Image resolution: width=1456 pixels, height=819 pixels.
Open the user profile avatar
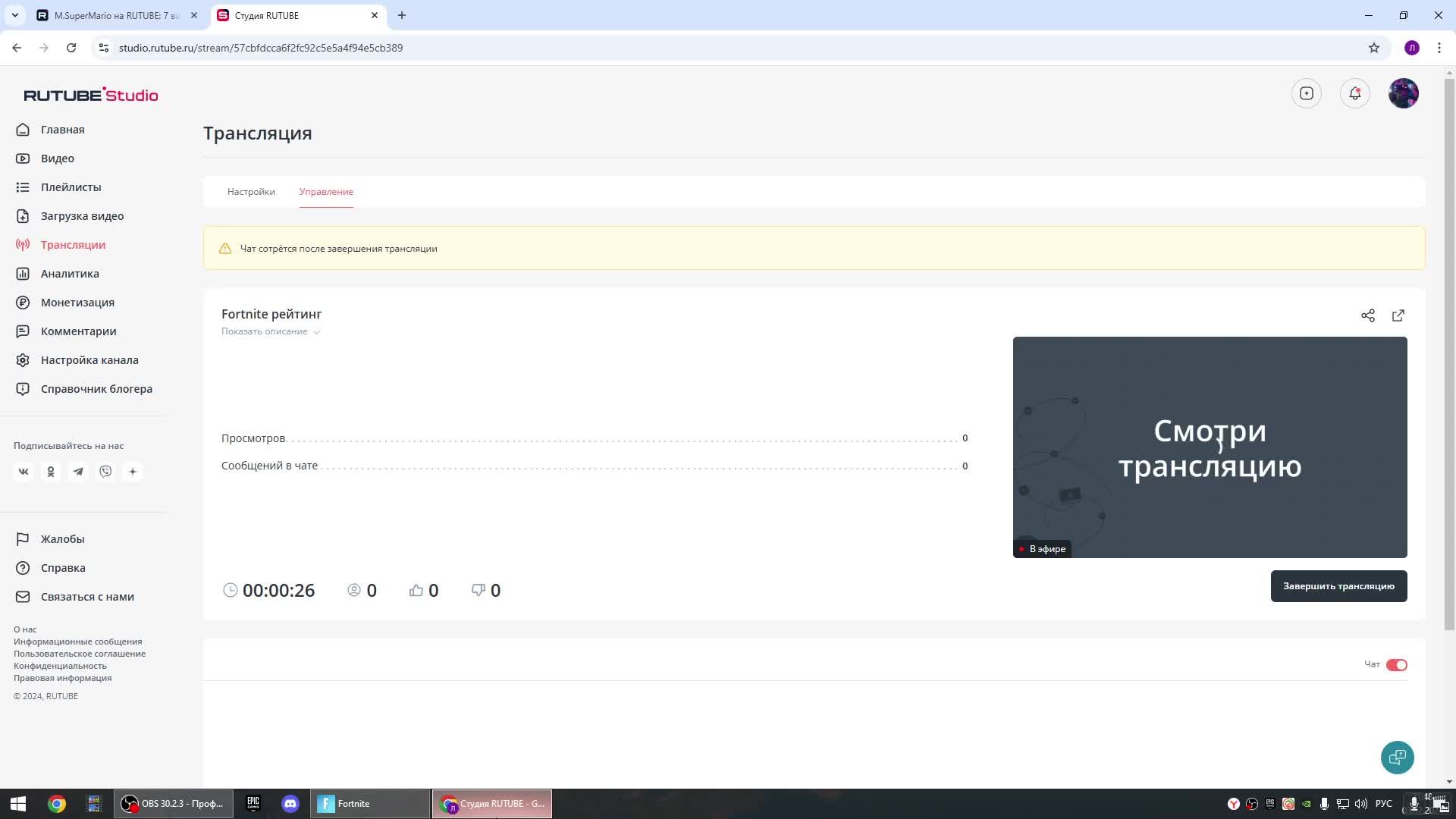pyautogui.click(x=1403, y=93)
